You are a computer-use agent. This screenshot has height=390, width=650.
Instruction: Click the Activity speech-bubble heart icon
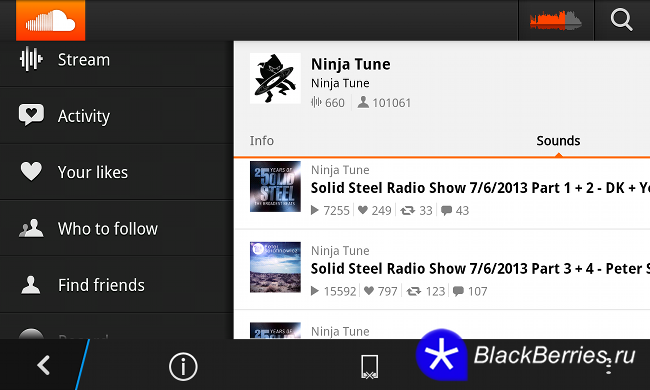coord(31,115)
